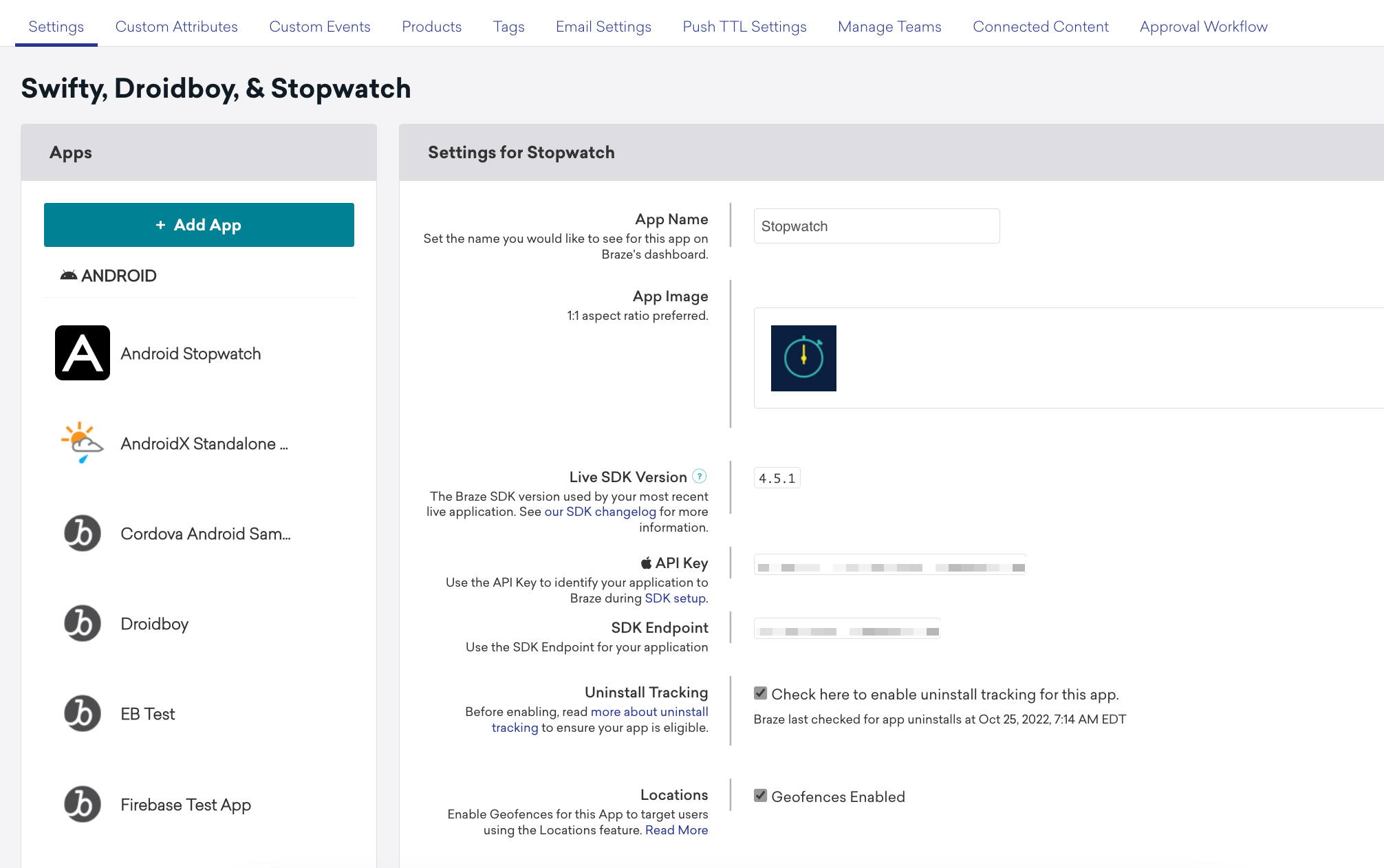Select the Cordova Android Sam... app name
This screenshot has width=1384, height=868.
[206, 534]
